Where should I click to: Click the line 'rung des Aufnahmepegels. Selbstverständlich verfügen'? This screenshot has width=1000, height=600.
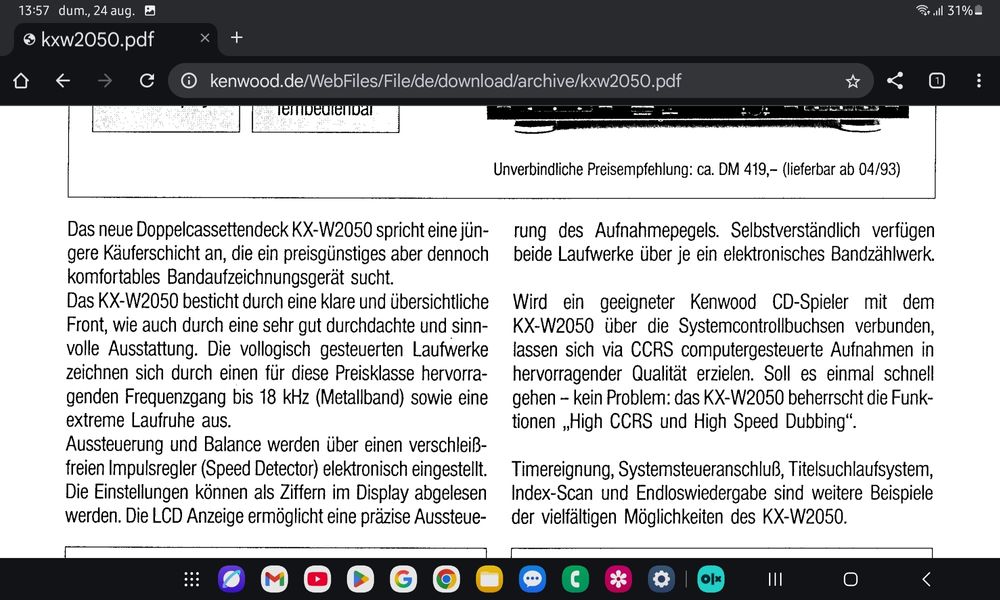(x=724, y=230)
